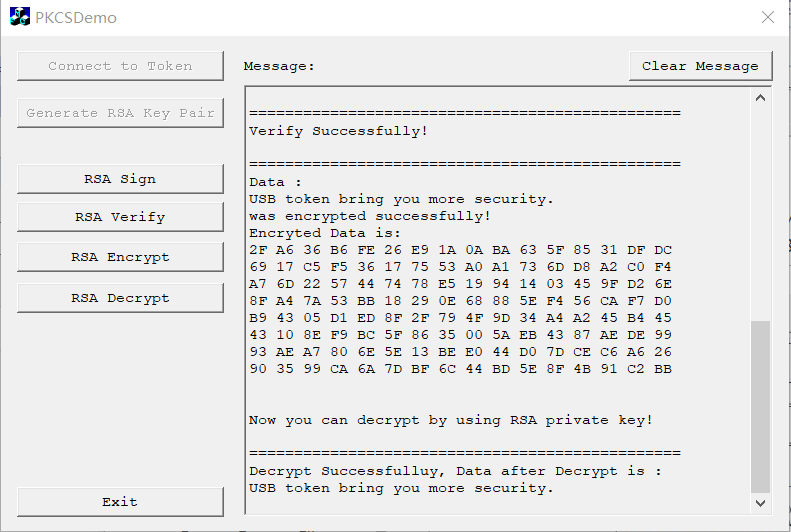Click the last 'USB token bring you more security.' line
The height and width of the screenshot is (532, 791).
[x=402, y=488]
